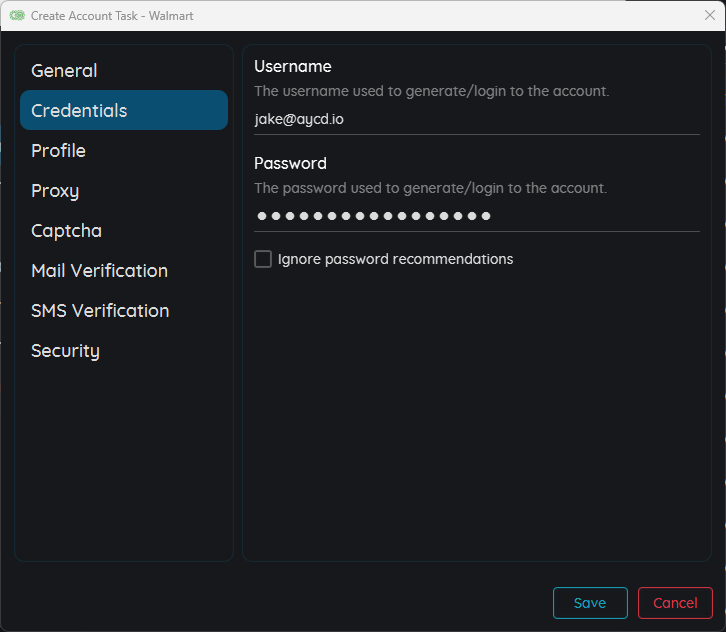
Task: Close the Create Account Task window
Action: click(709, 15)
